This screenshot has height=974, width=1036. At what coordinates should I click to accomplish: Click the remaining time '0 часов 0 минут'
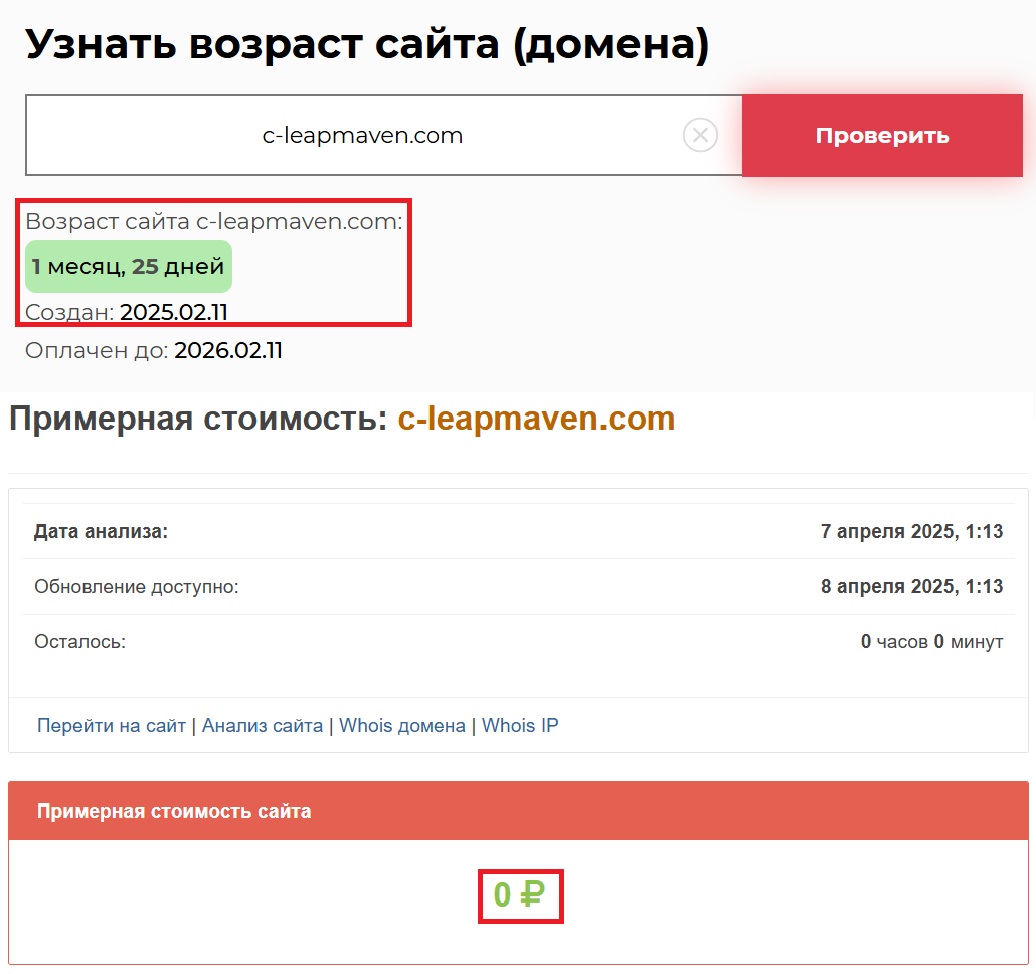(931, 642)
